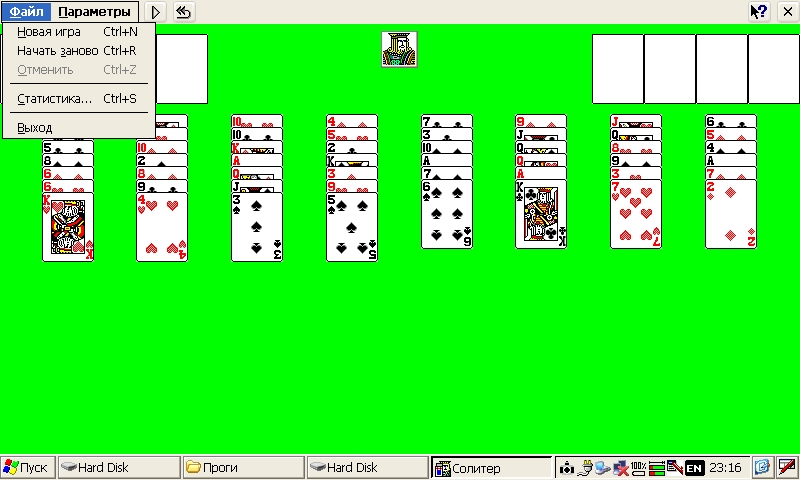The image size is (800, 480).
Task: Click the disconnected network icon with red X
Action: coord(620,467)
